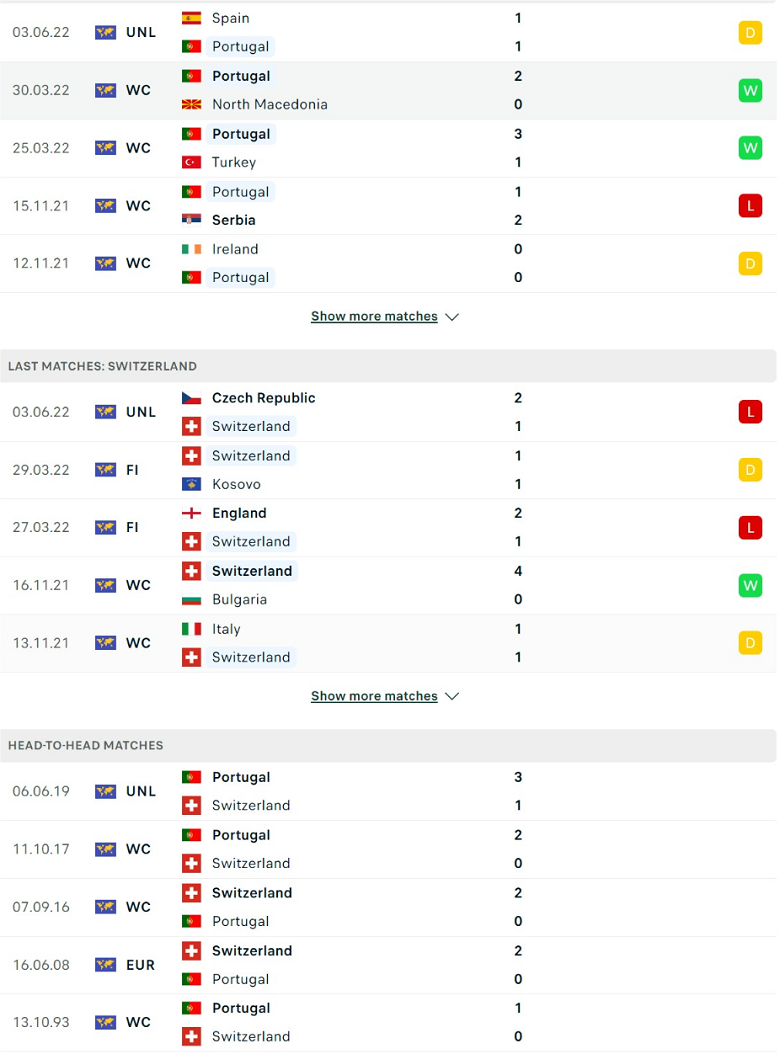This screenshot has width=780, height=1054.
Task: Open Serbia team name in 15.11.21 match
Action: 233,220
